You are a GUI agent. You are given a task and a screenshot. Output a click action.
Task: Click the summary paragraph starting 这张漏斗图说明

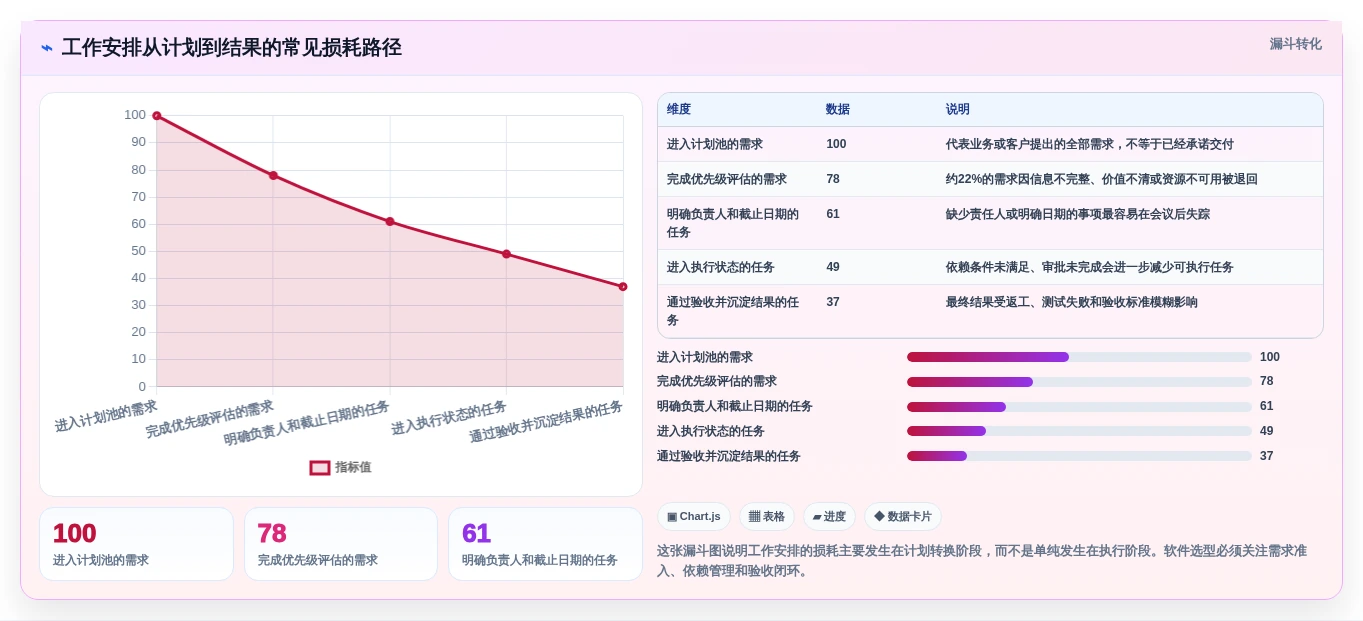tap(982, 561)
